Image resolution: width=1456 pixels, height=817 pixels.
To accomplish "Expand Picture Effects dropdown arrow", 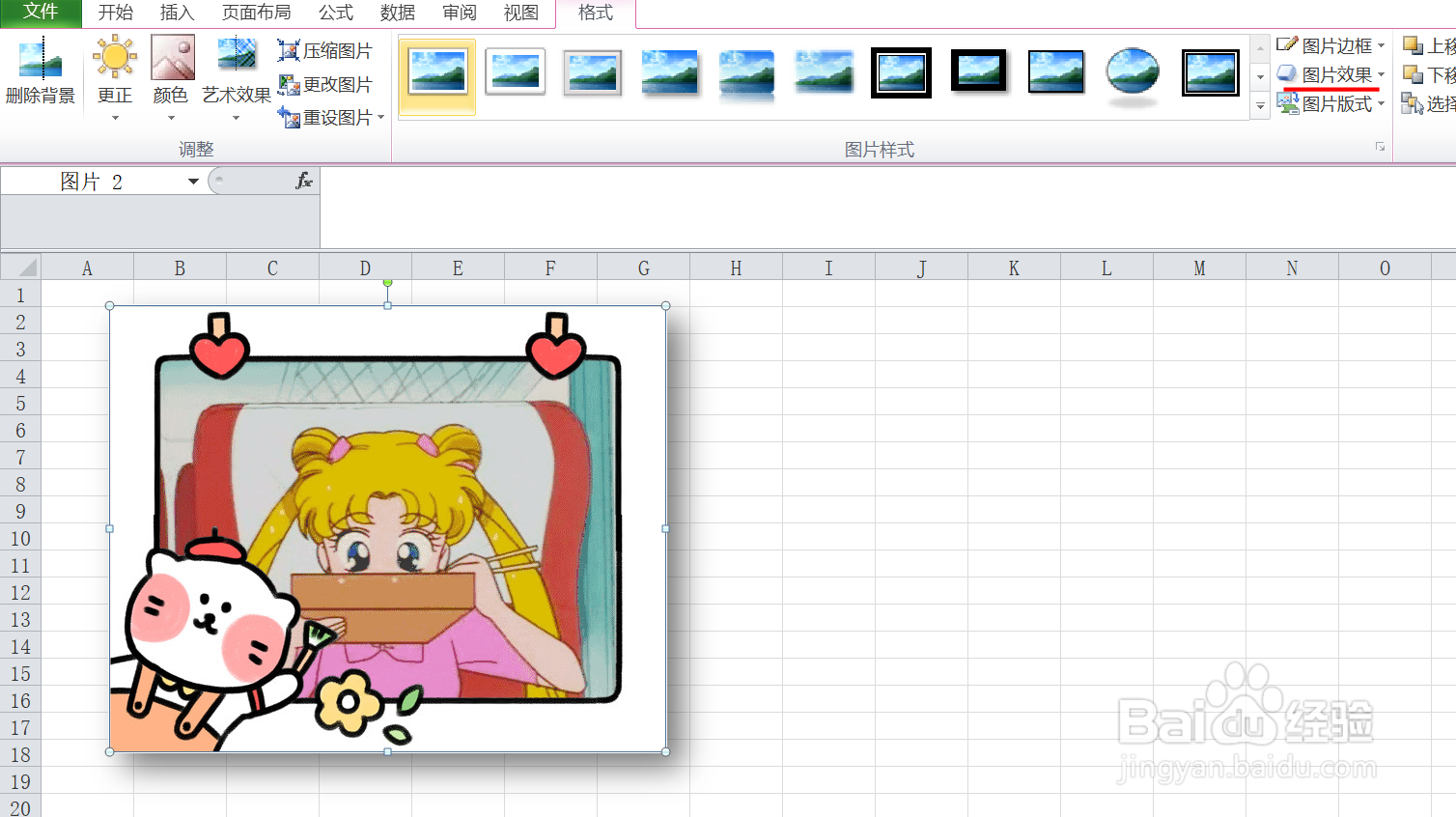I will pyautogui.click(x=1382, y=74).
